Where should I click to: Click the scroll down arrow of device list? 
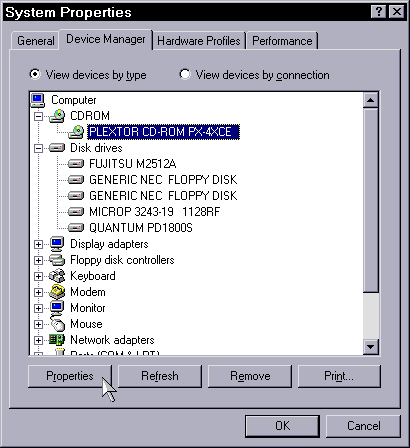click(x=371, y=347)
